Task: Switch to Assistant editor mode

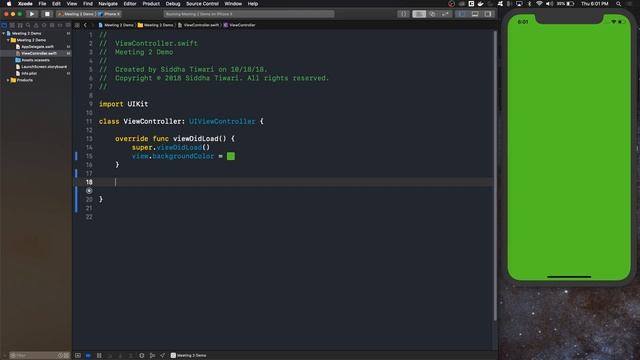Action: point(432,14)
